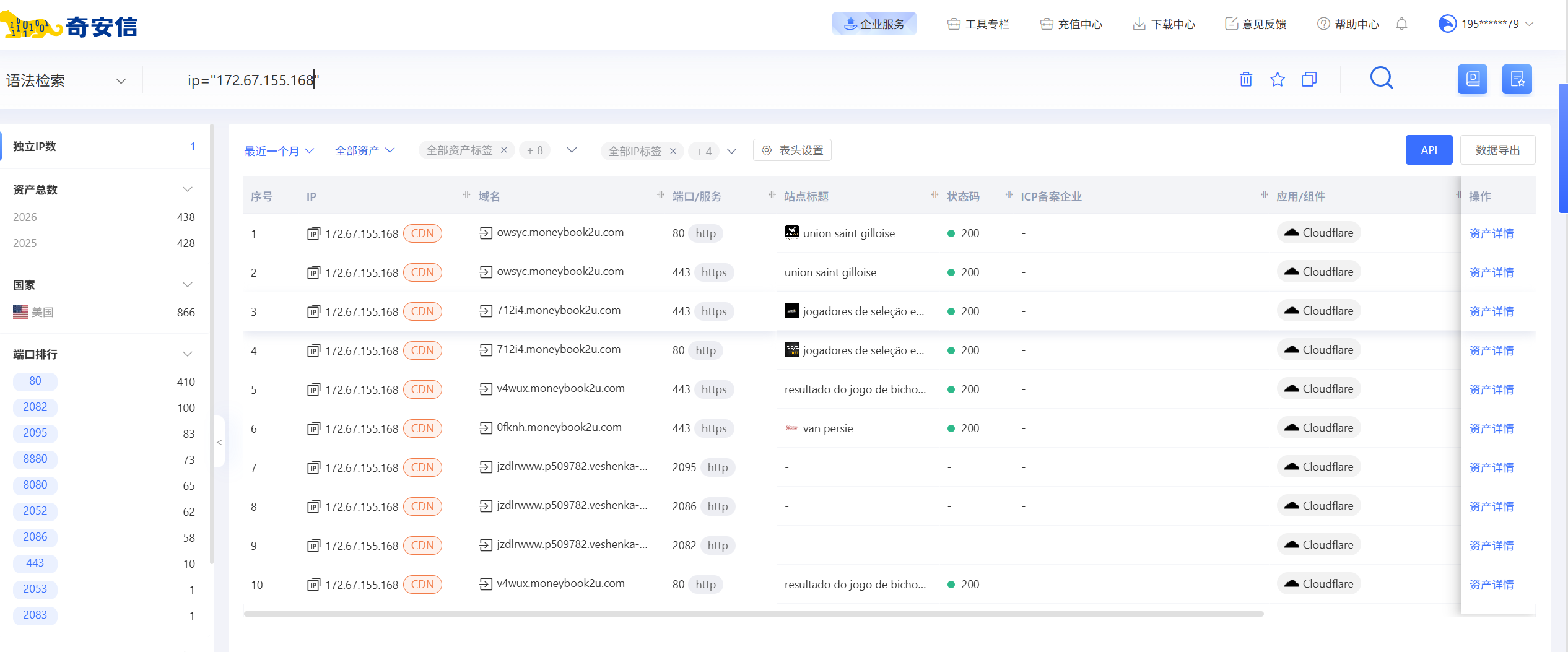Open 工具专栏 menu
Image resolution: width=1568 pixels, height=652 pixels.
pyautogui.click(x=978, y=24)
